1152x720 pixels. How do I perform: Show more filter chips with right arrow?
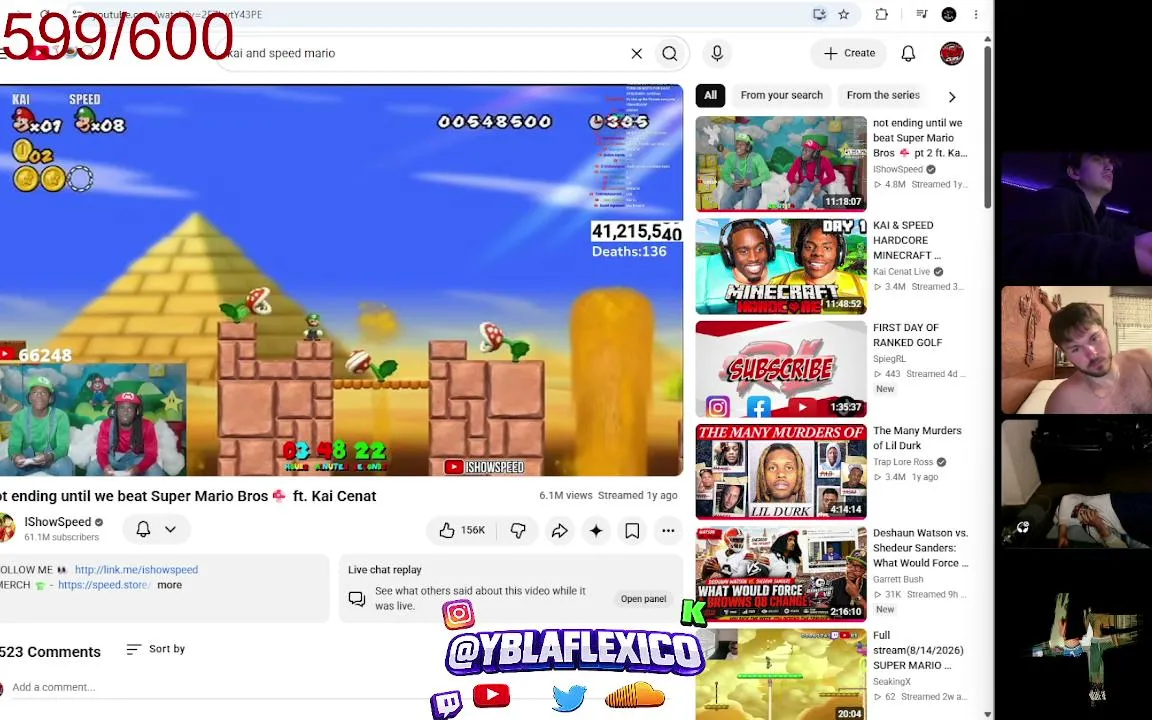(x=952, y=96)
